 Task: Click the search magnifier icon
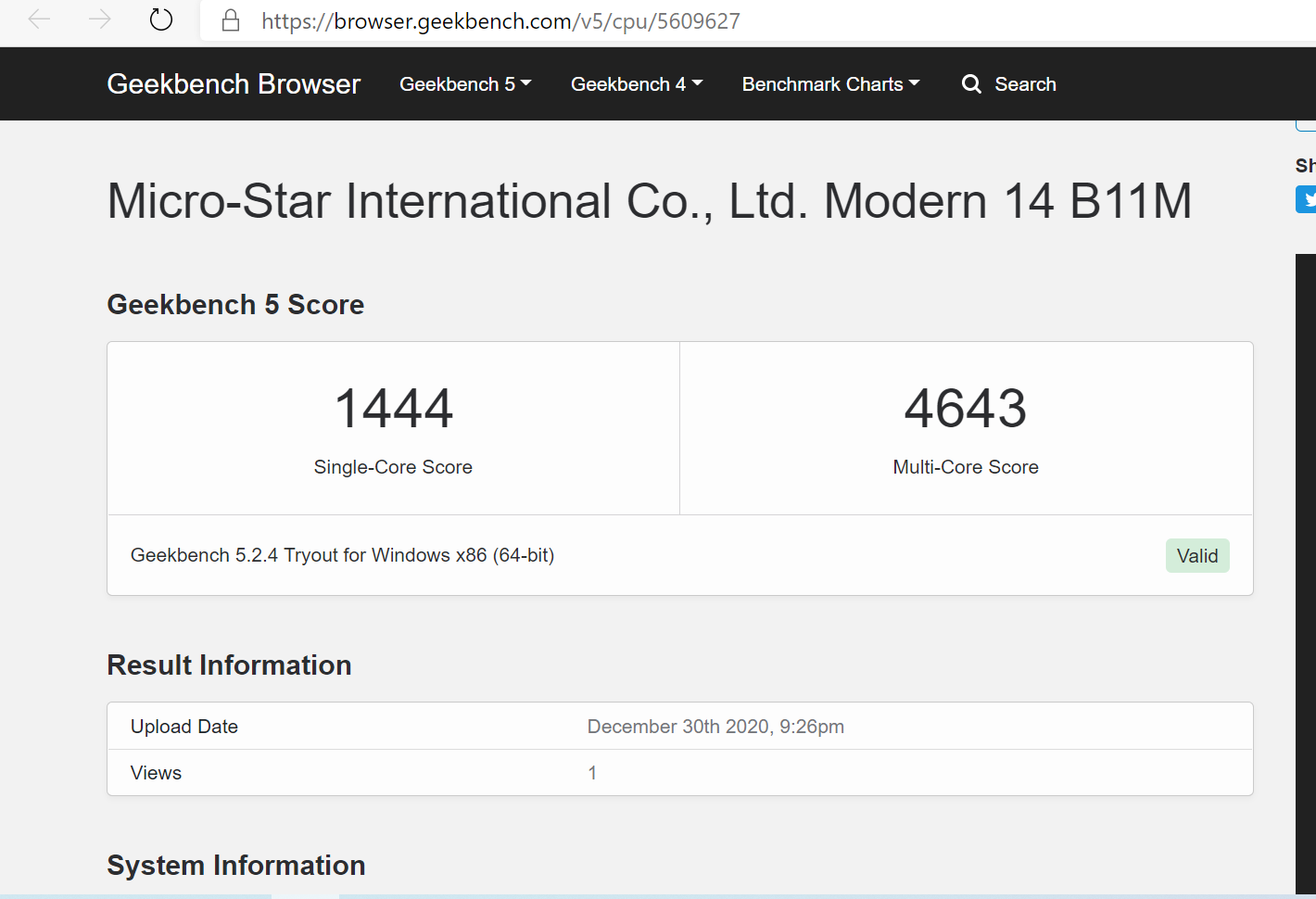coord(971,84)
